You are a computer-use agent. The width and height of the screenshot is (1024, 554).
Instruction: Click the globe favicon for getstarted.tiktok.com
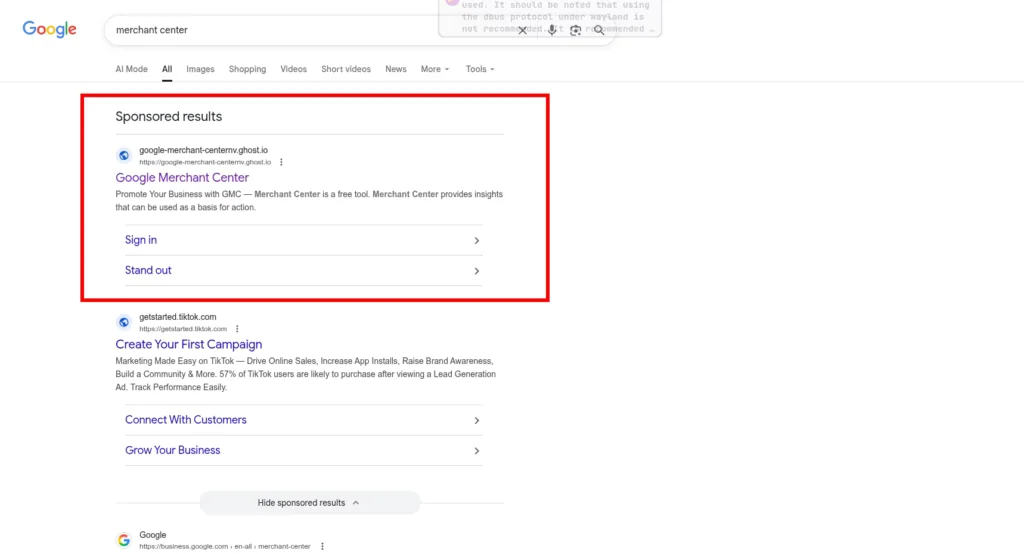123,322
